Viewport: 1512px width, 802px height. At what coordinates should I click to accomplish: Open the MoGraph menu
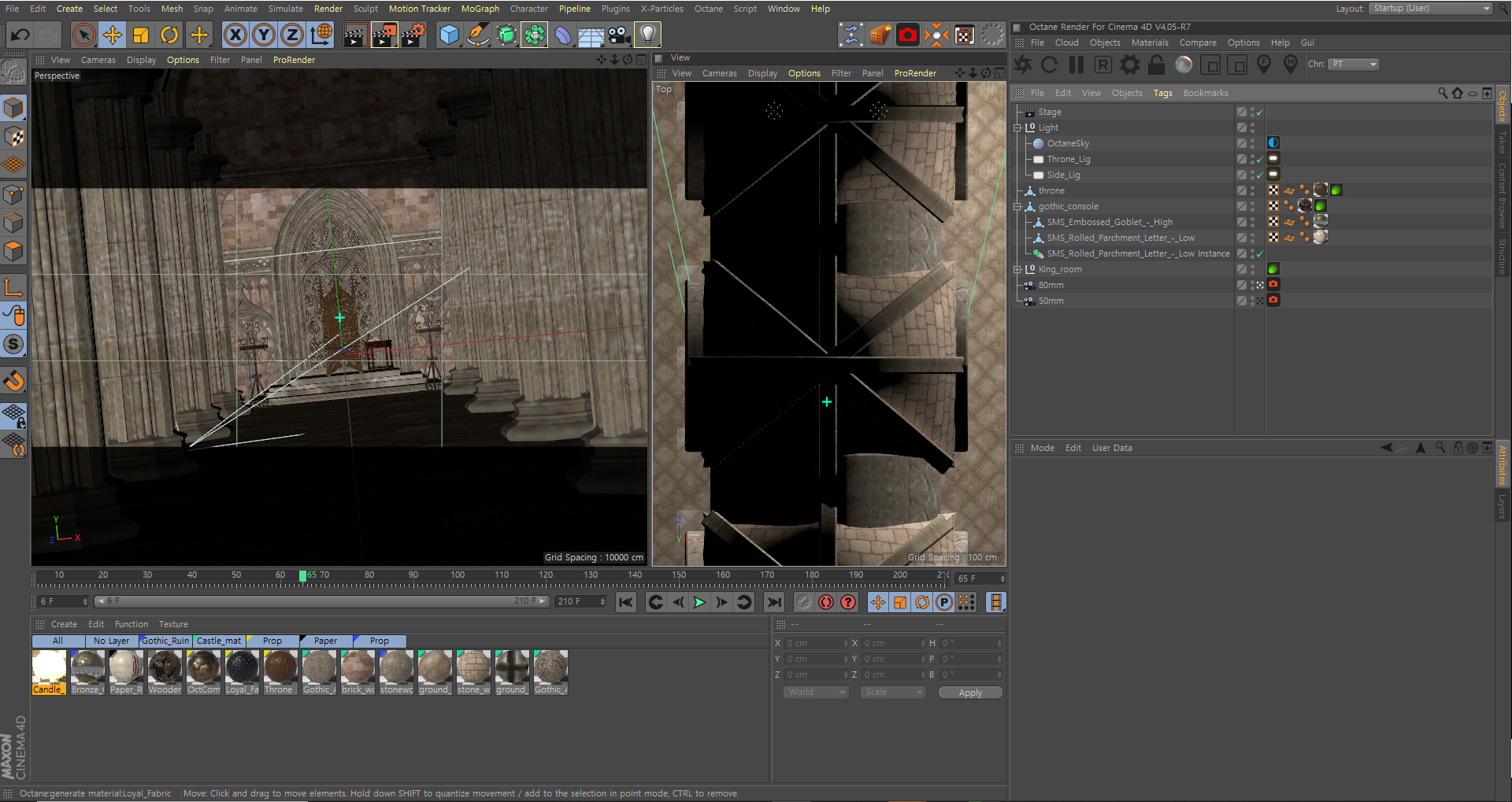480,9
